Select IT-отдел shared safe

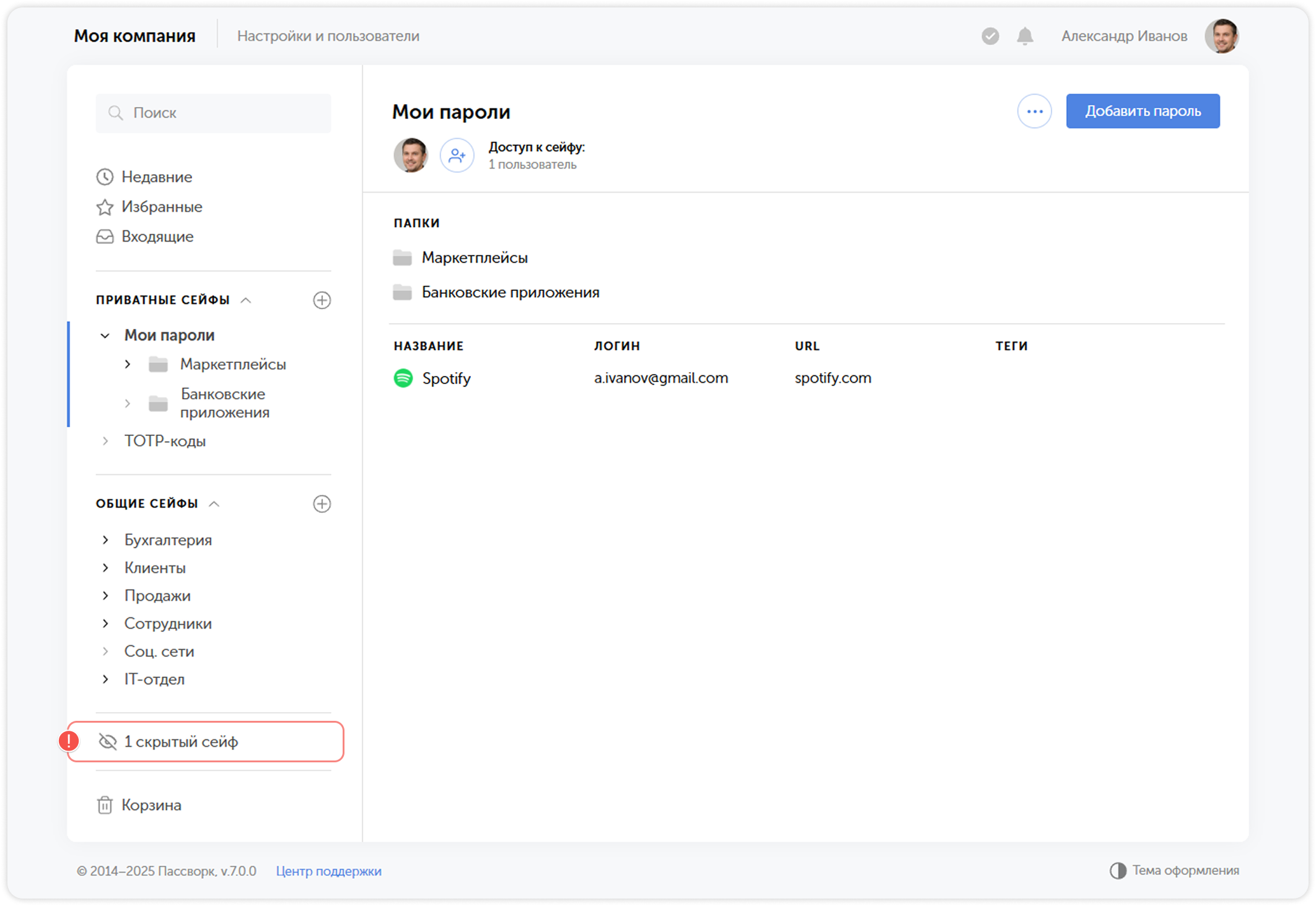coord(154,679)
